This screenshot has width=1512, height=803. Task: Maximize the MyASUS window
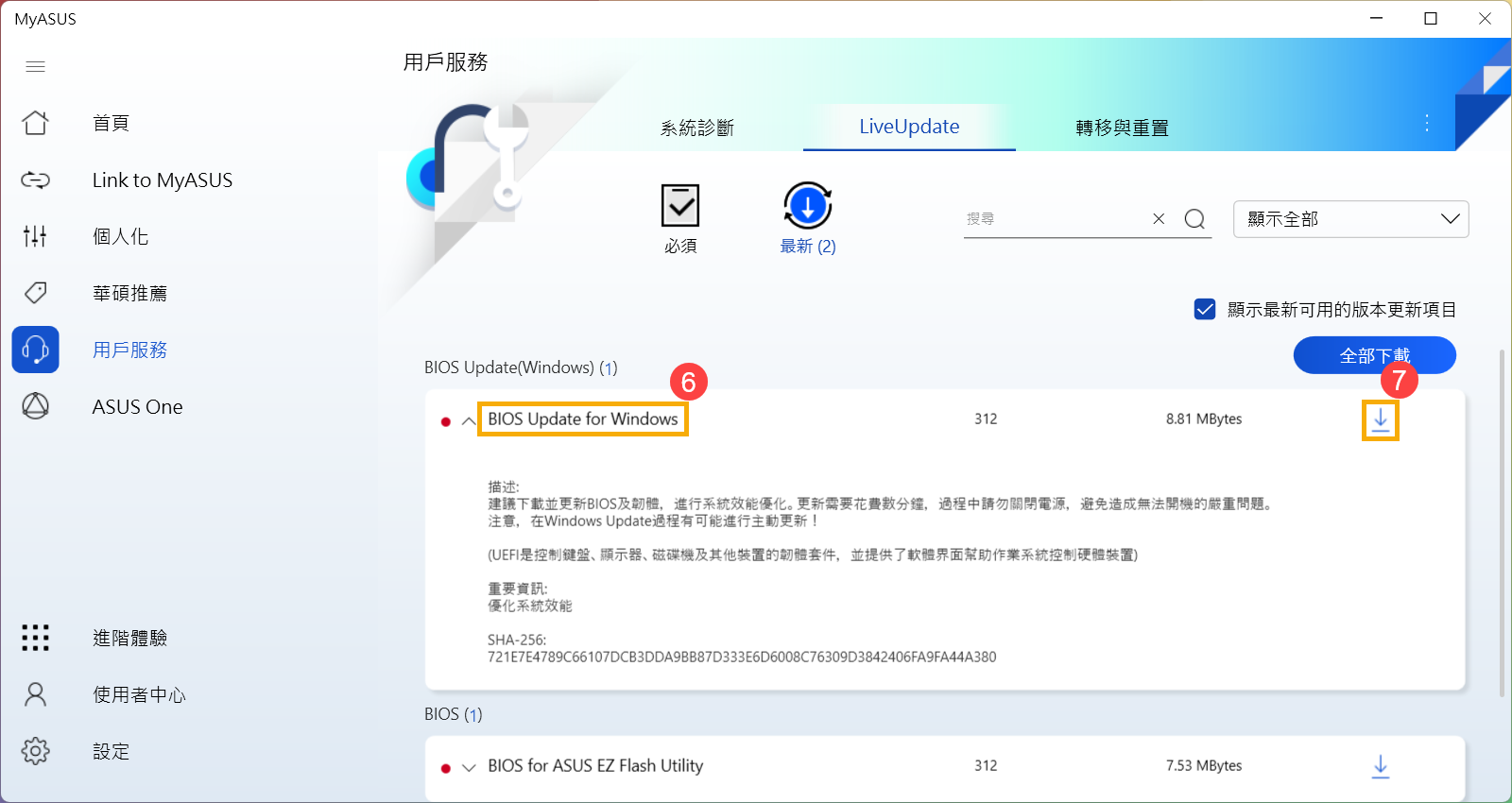(1431, 18)
